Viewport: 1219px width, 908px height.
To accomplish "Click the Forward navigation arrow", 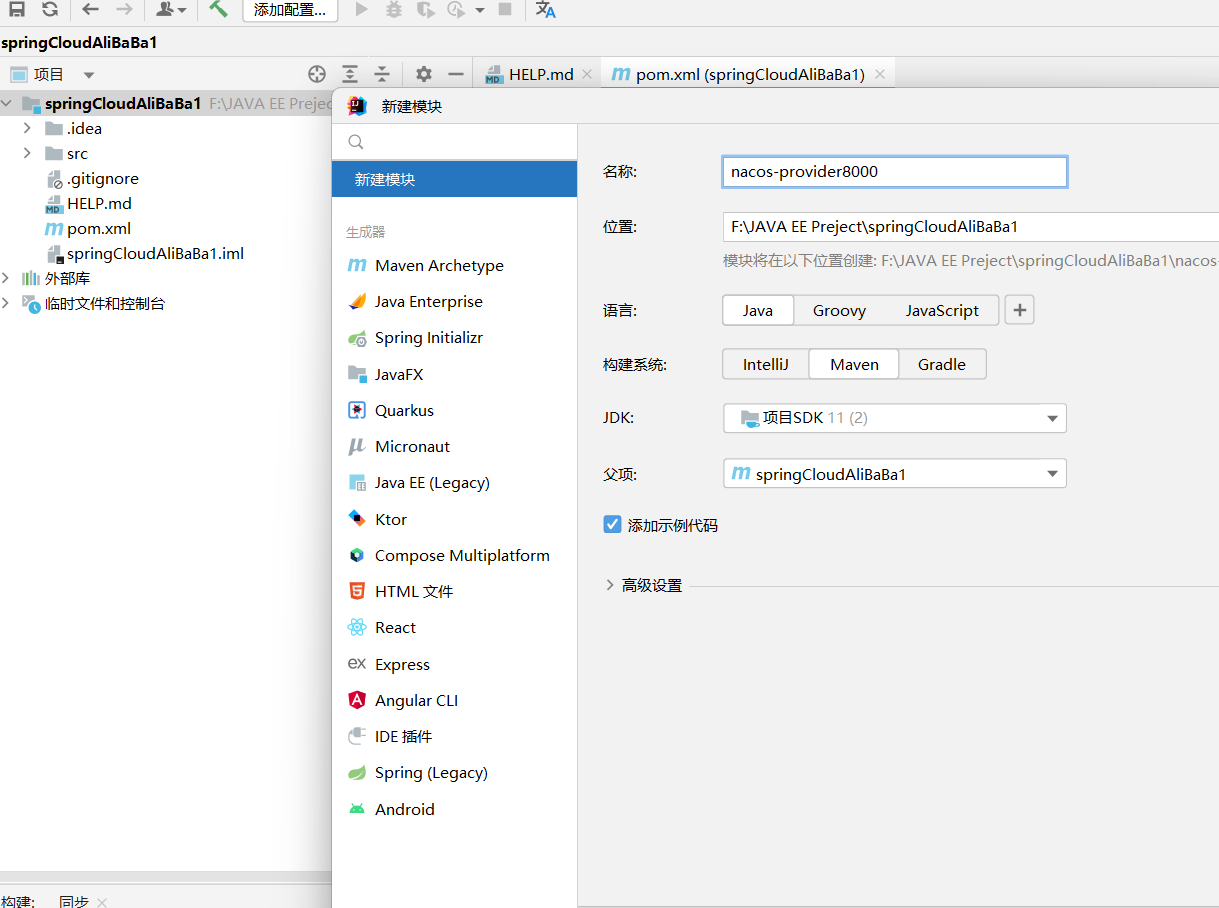I will 124,9.
